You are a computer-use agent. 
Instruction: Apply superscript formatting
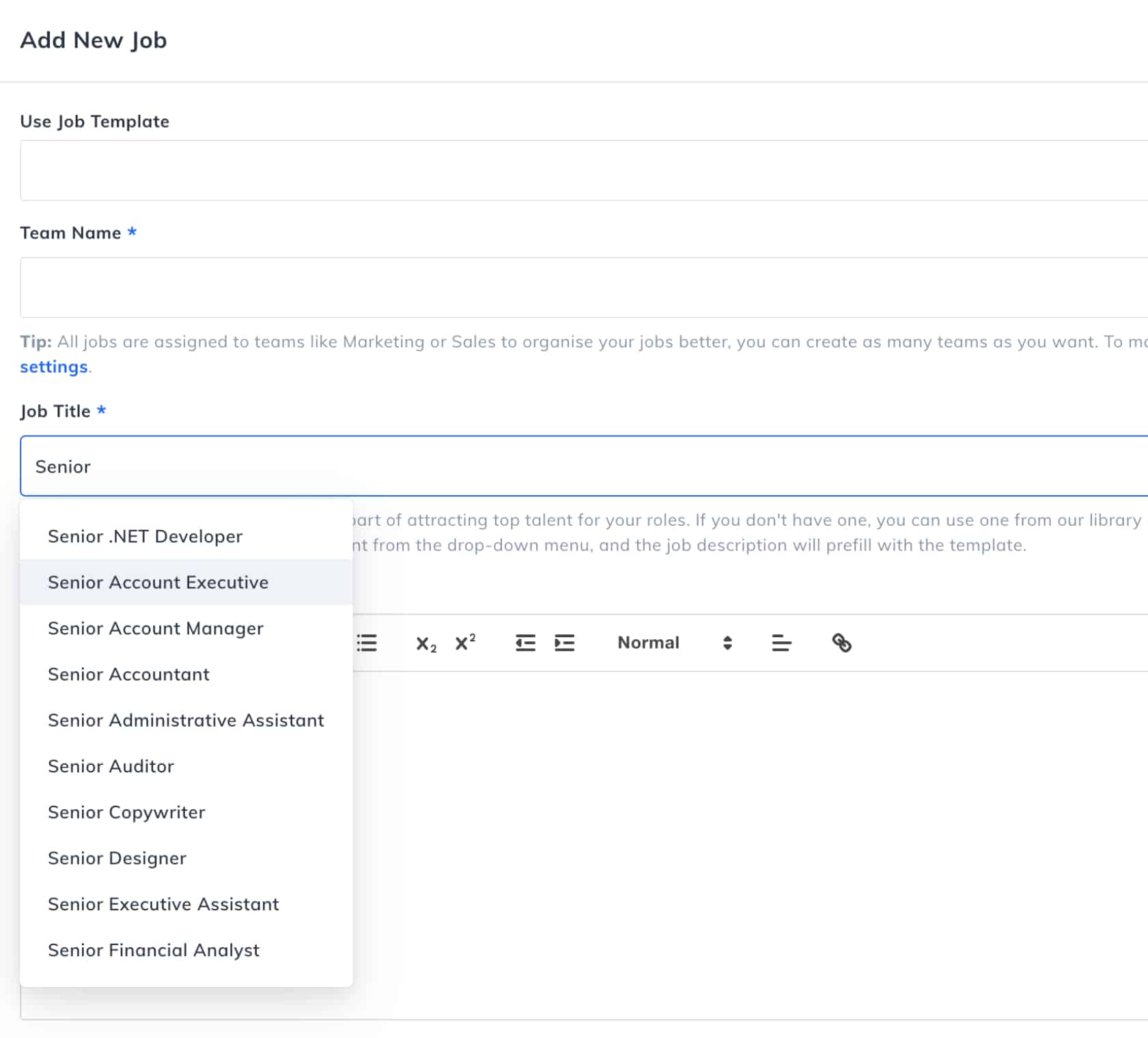click(464, 643)
